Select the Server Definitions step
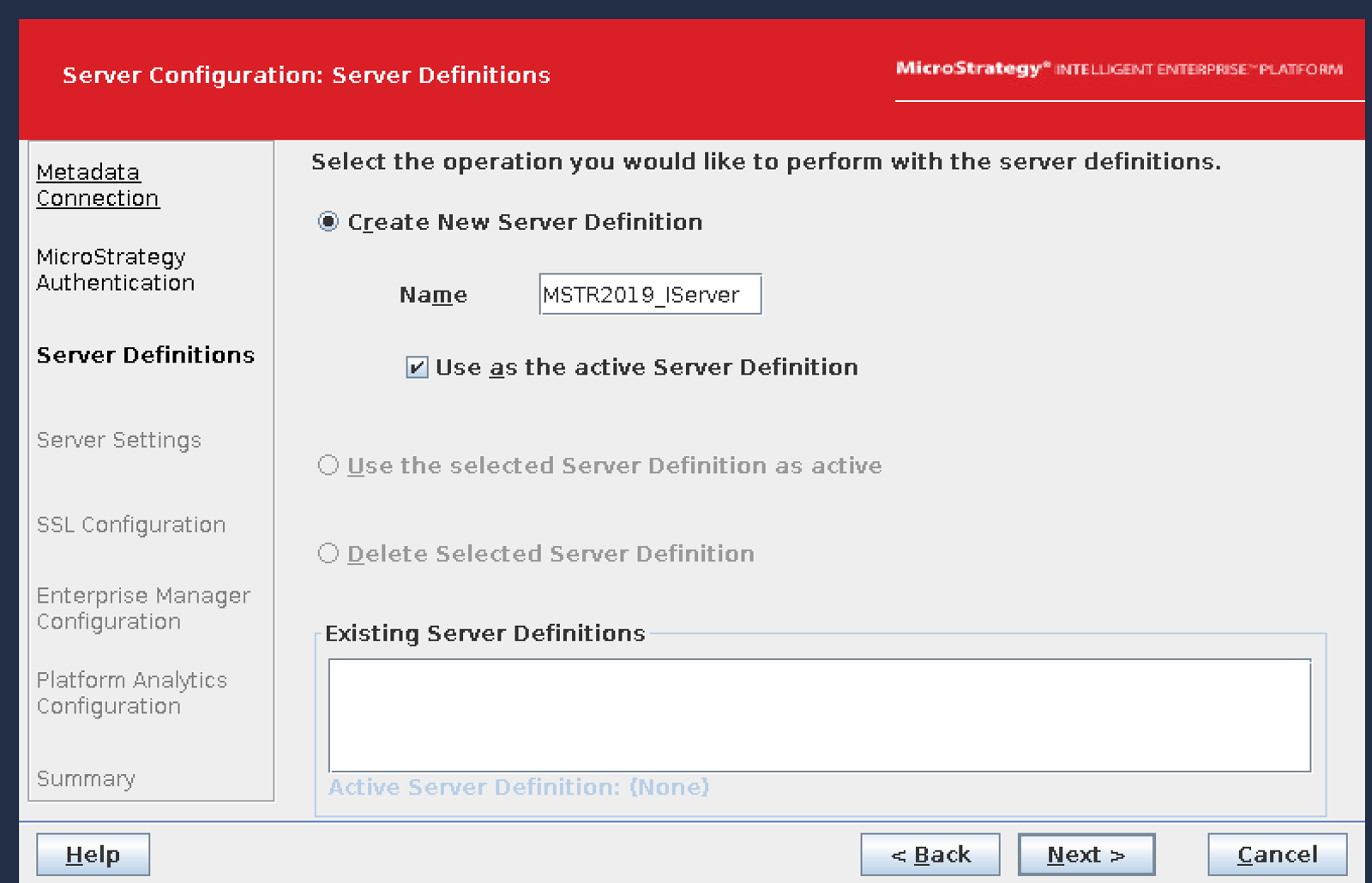 tap(145, 355)
